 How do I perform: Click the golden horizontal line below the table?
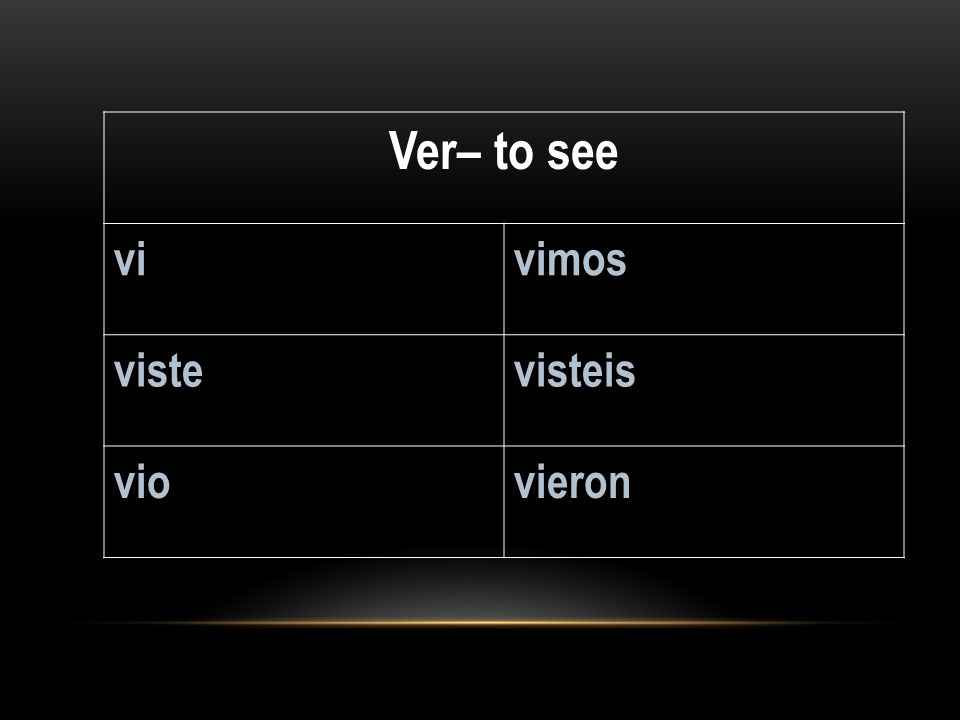tap(484, 623)
